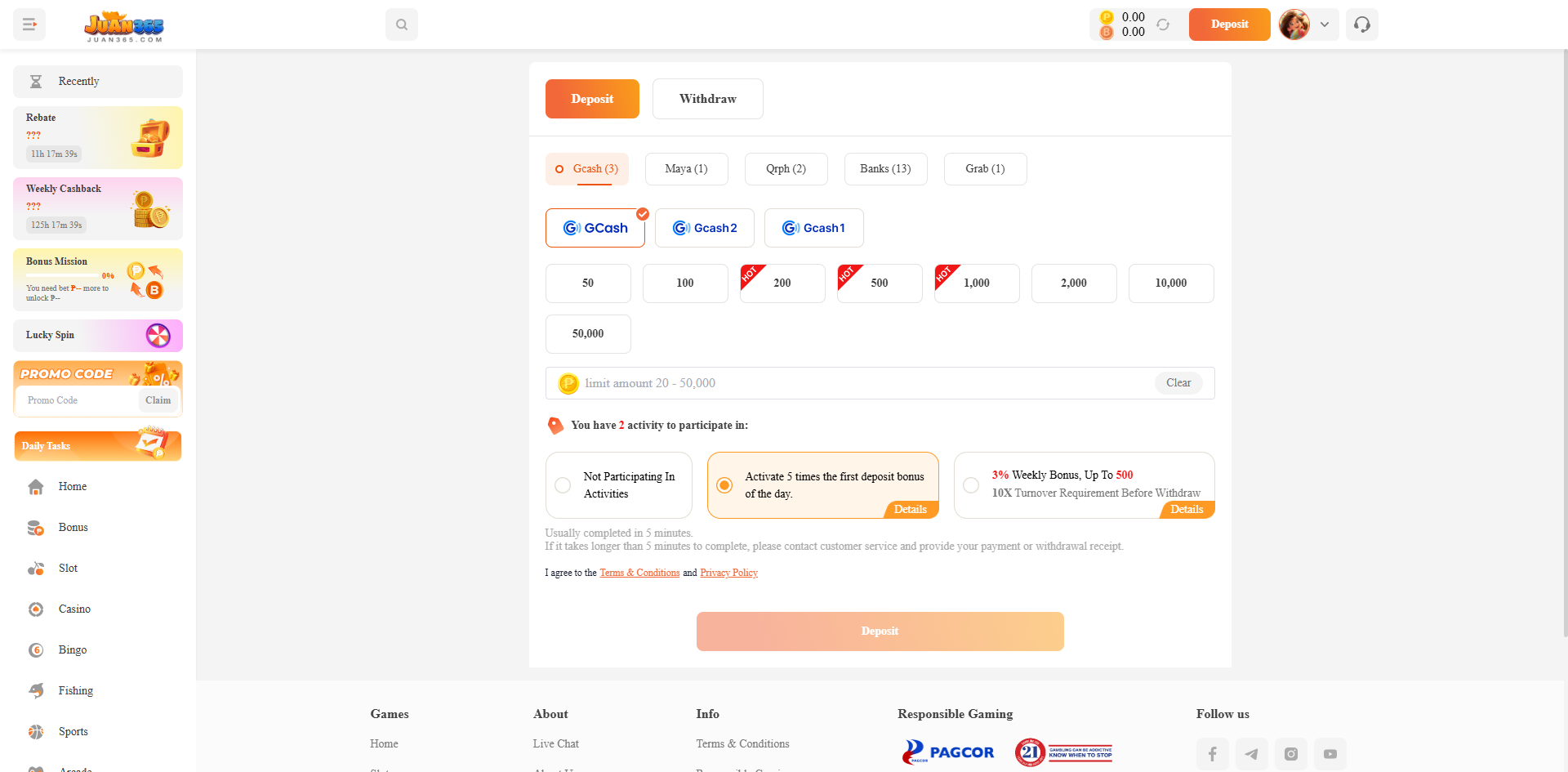Select first deposit bonus activity radio
This screenshot has width=1568, height=772.
(x=724, y=485)
